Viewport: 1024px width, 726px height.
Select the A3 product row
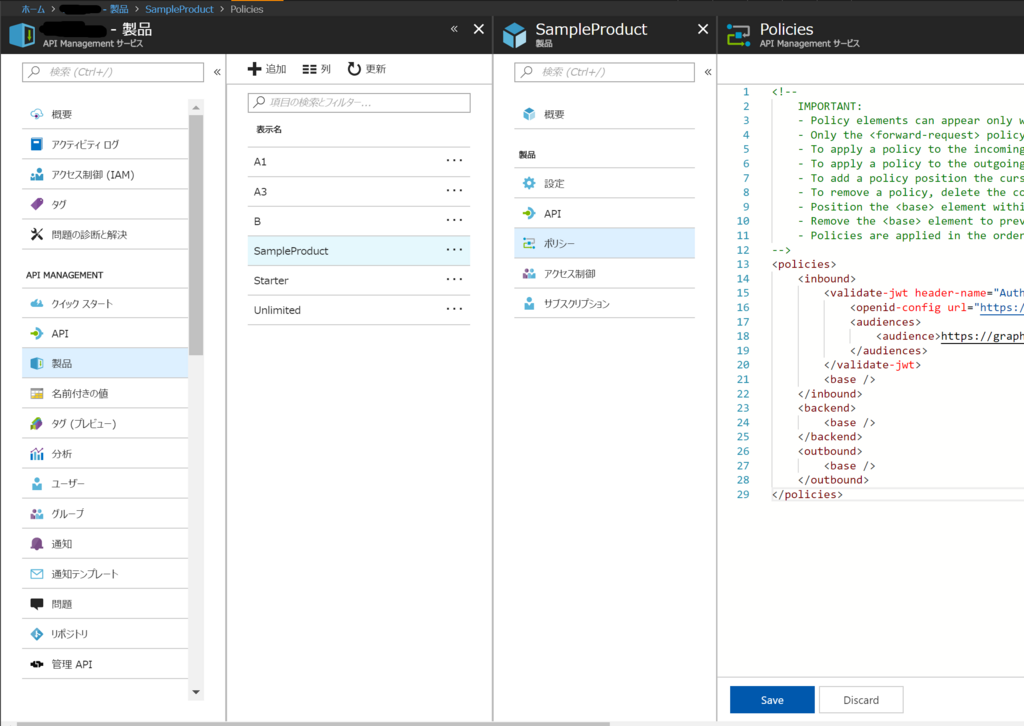coord(359,191)
